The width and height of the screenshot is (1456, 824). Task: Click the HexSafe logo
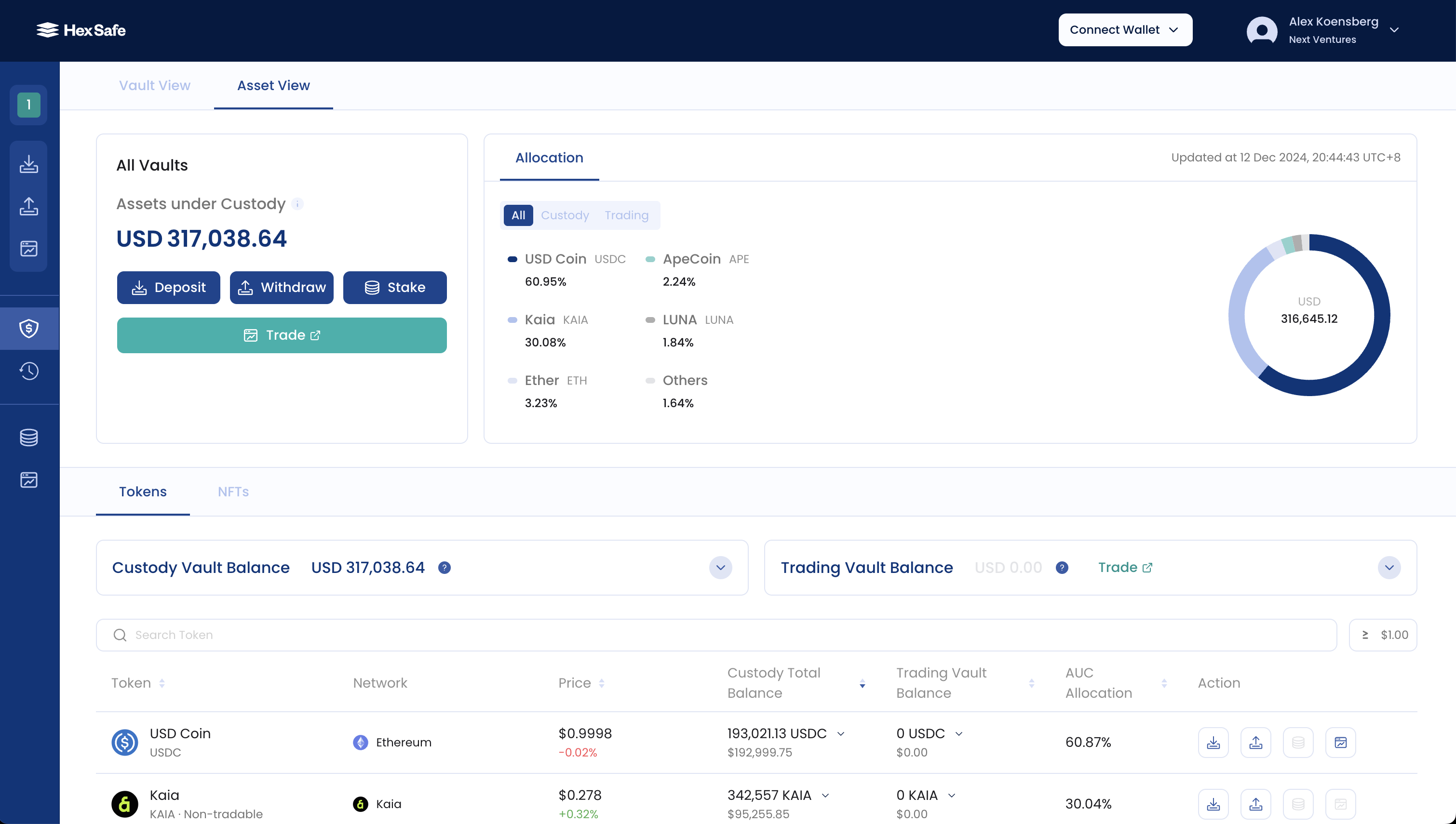click(x=81, y=30)
